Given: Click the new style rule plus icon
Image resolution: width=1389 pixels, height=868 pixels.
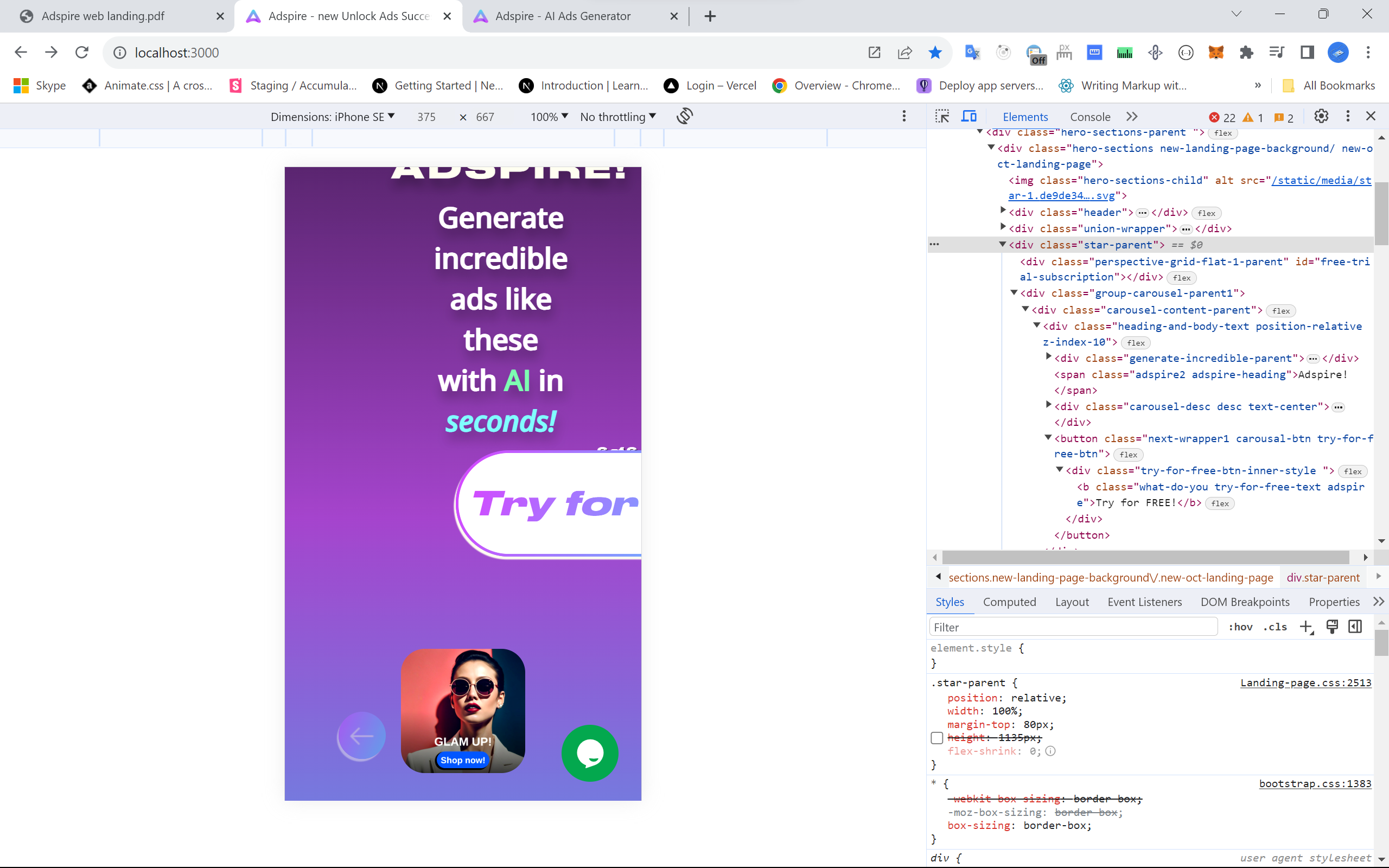Looking at the screenshot, I should (1306, 627).
